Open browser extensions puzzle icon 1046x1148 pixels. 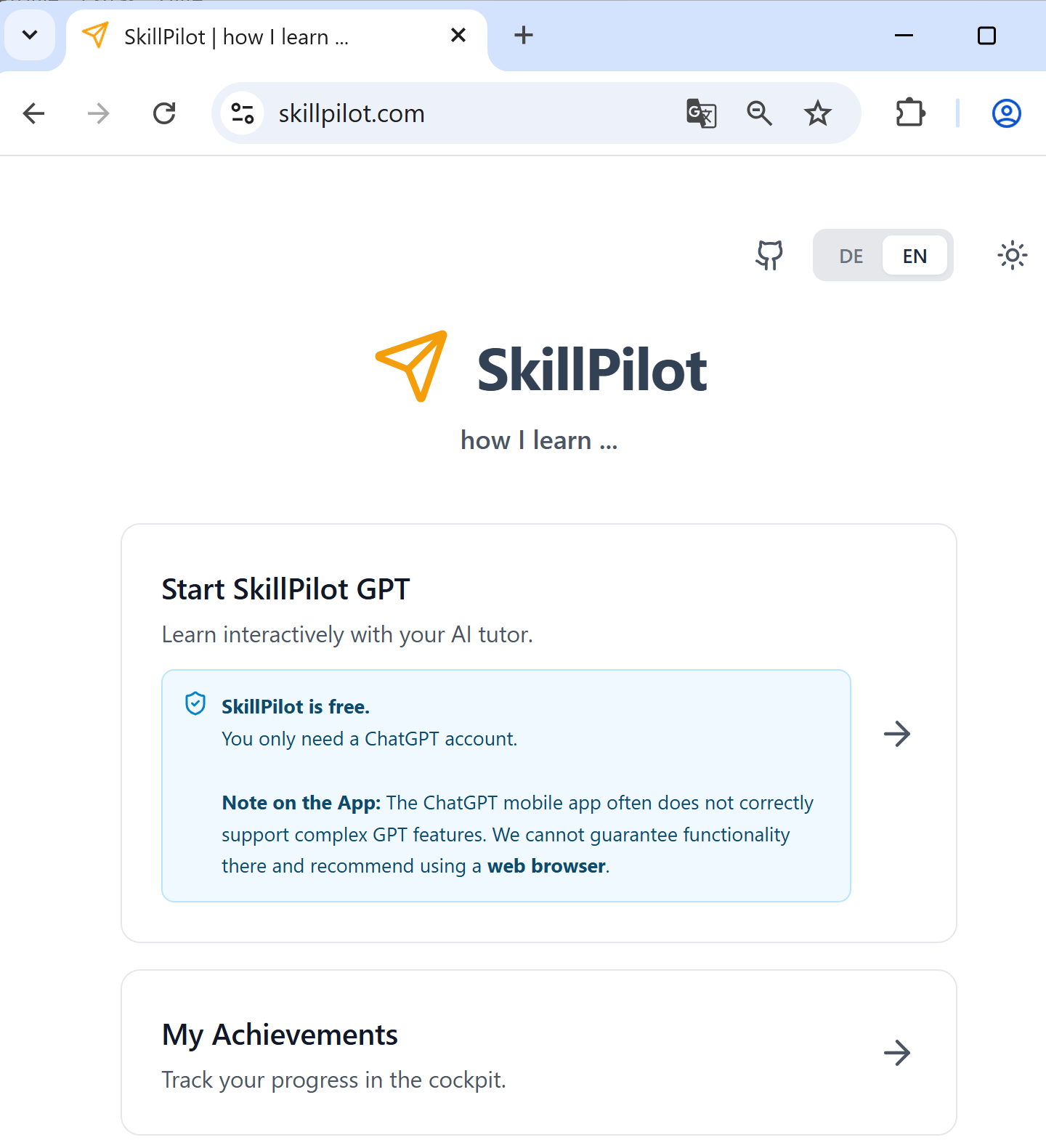coord(910,113)
